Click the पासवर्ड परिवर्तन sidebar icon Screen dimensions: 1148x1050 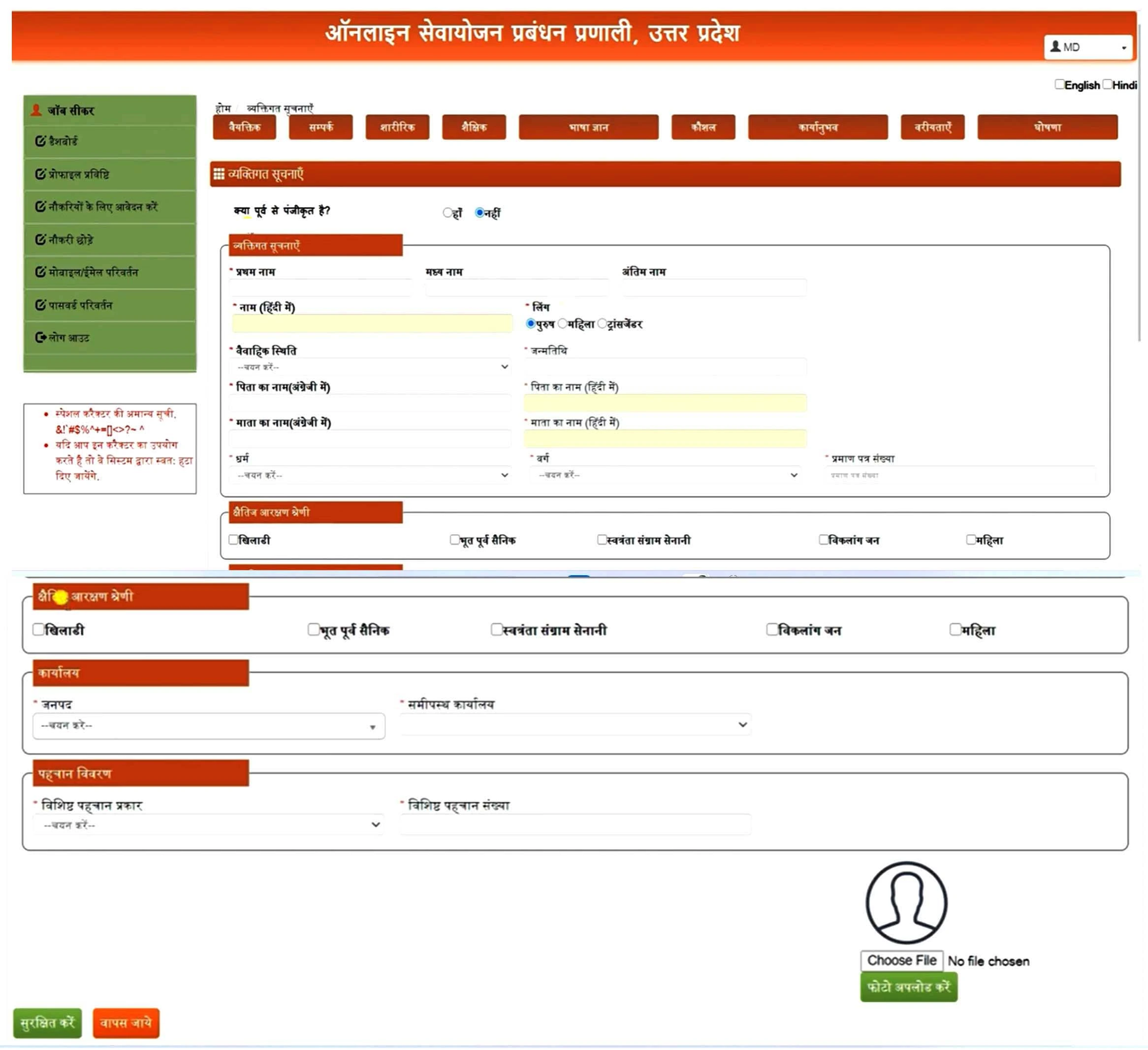pos(40,305)
